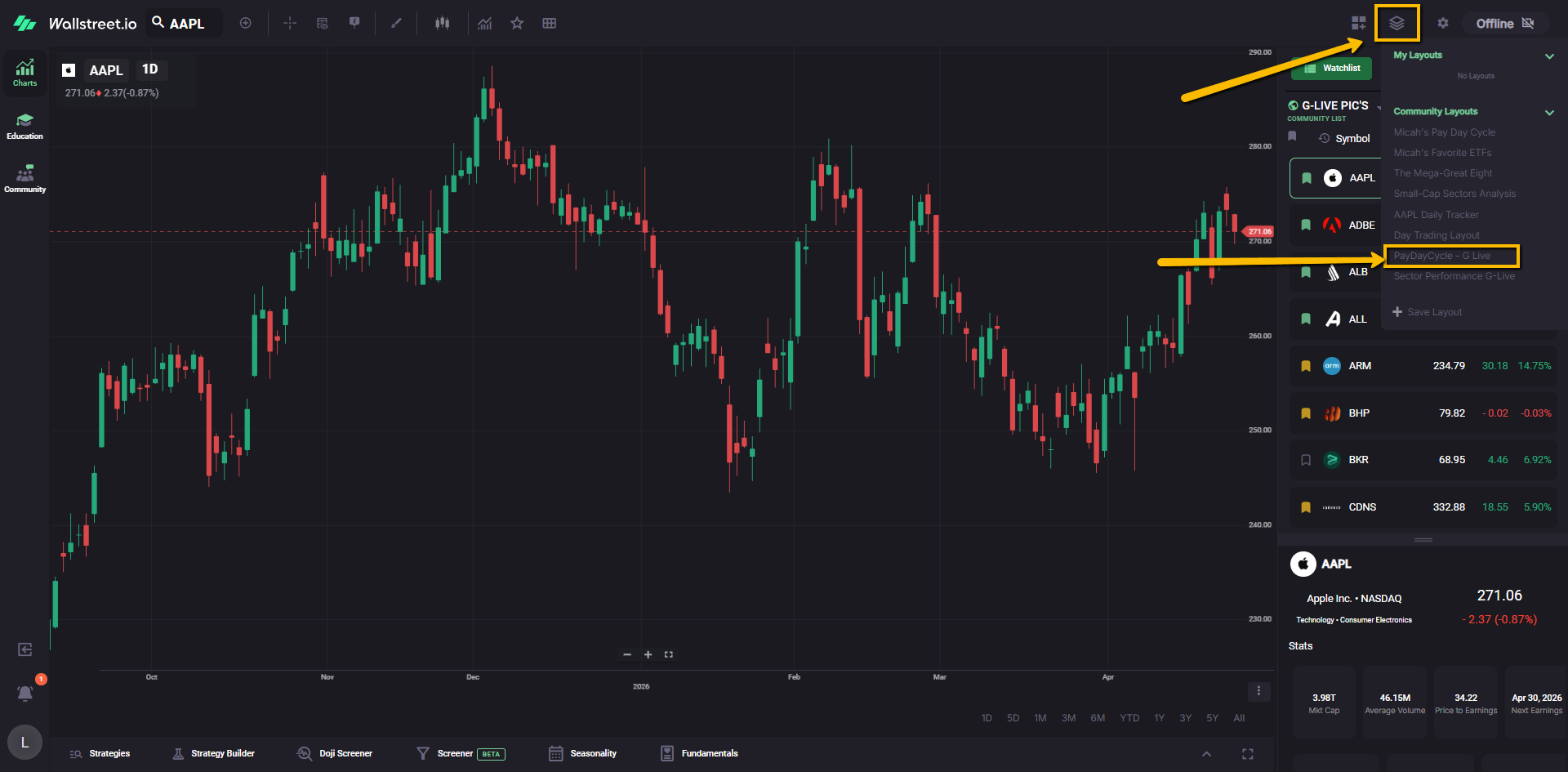Collapse the Community Layouts section

tap(1549, 113)
